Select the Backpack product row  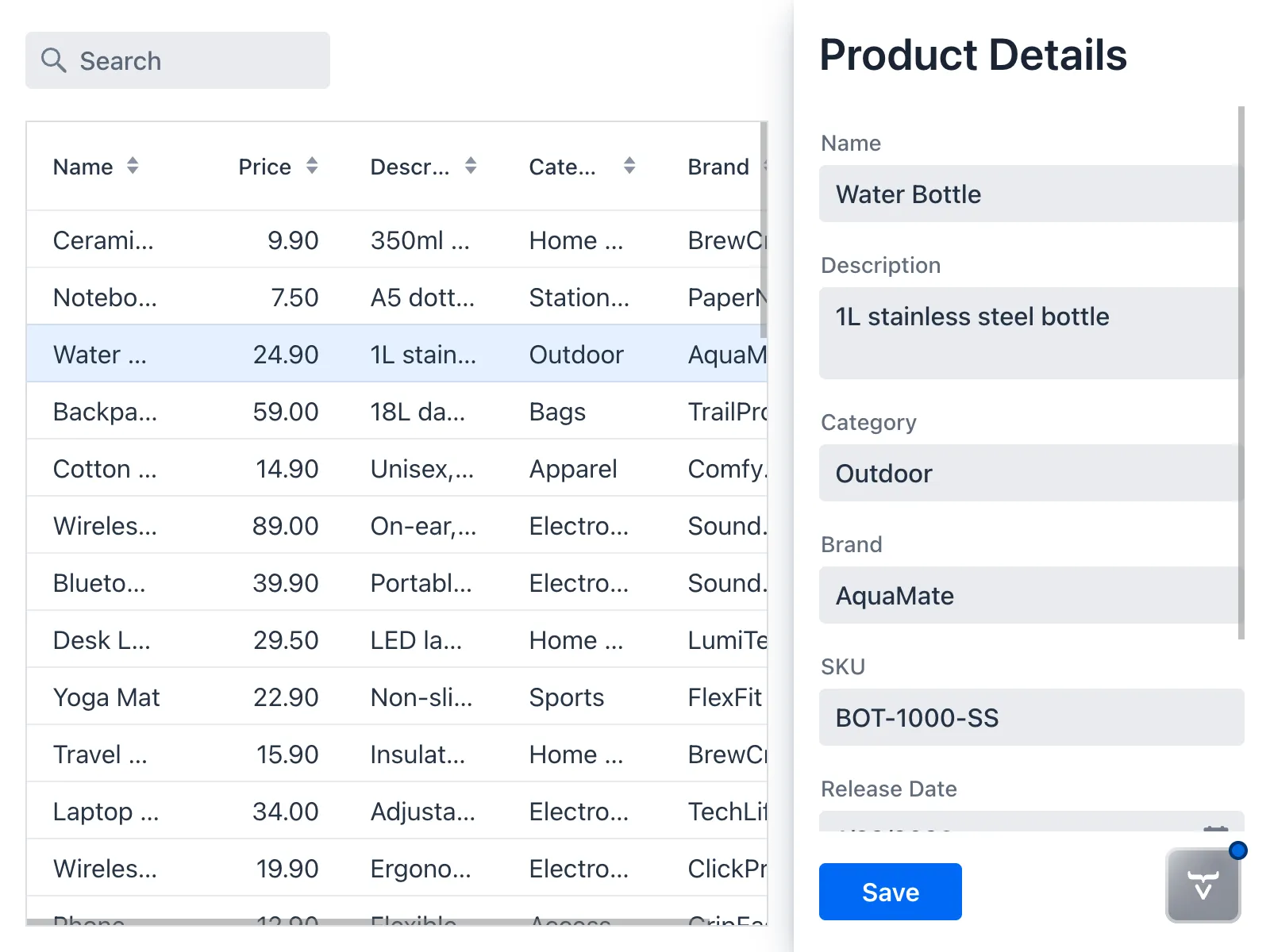point(317,411)
